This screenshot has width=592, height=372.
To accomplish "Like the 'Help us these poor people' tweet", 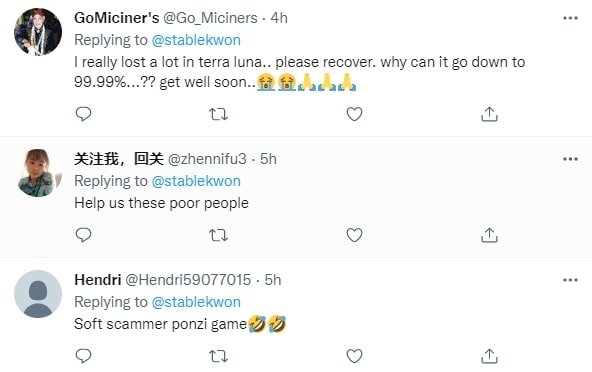I will 354,235.
